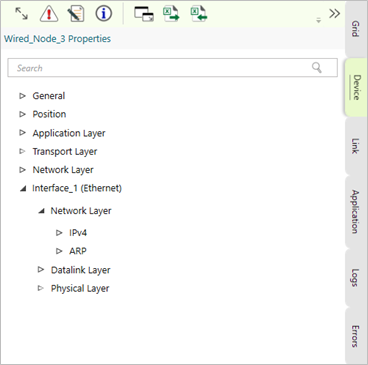Expand the Transport Layer arrow

22,151
